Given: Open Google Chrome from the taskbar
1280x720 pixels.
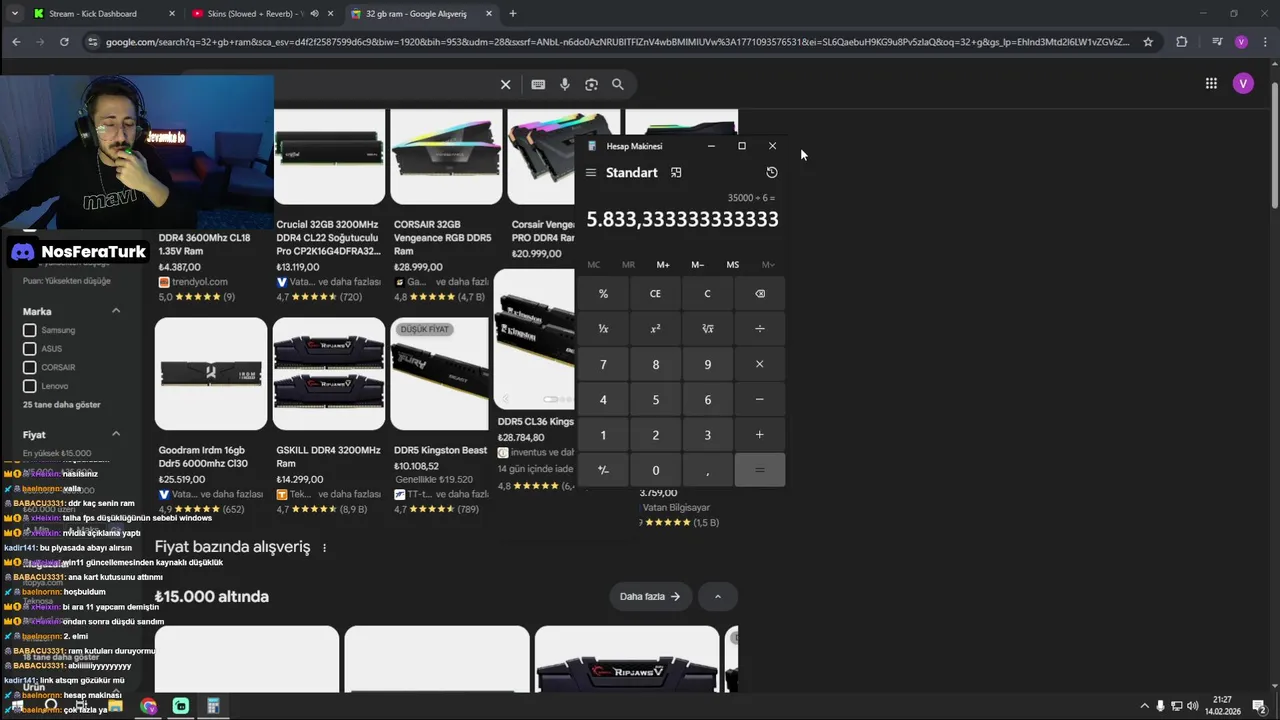Looking at the screenshot, I should coord(149,706).
